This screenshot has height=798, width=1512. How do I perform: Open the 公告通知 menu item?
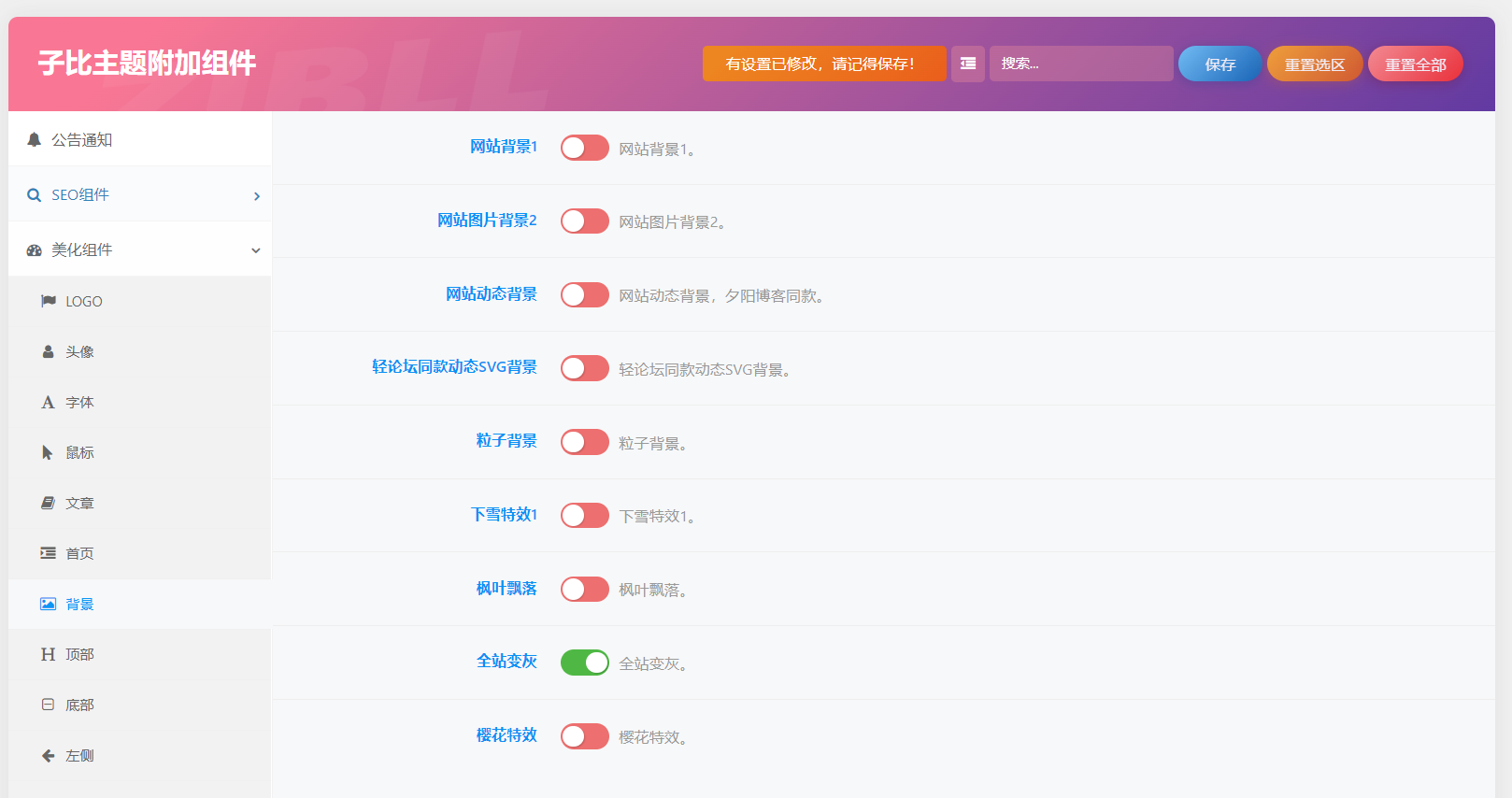coord(140,139)
